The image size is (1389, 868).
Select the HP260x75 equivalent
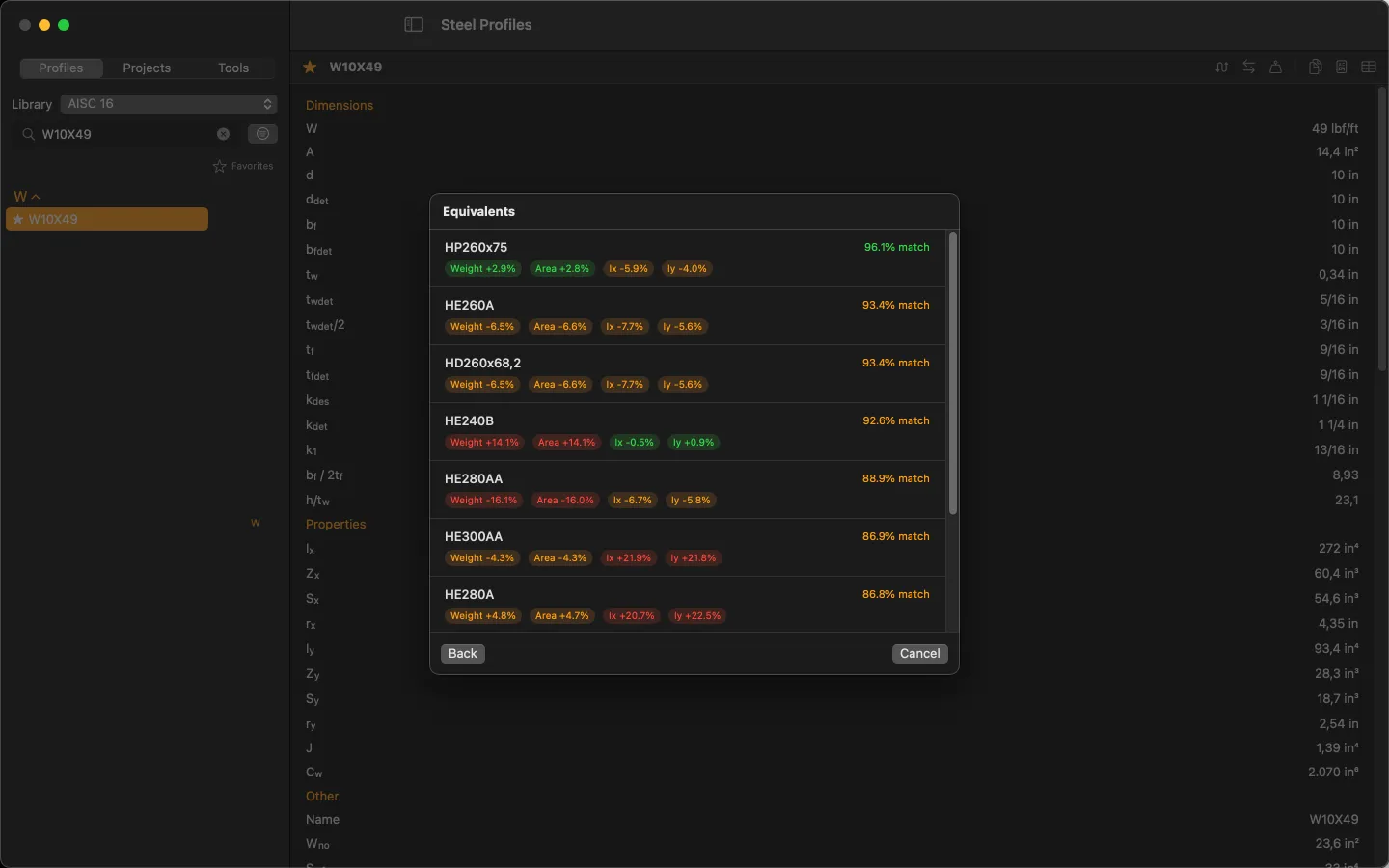point(688,258)
